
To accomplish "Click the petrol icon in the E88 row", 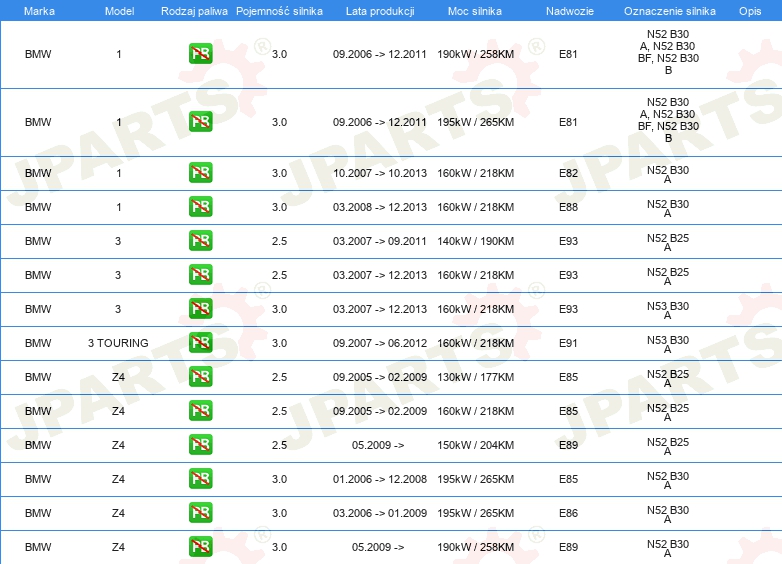I will 200,206.
